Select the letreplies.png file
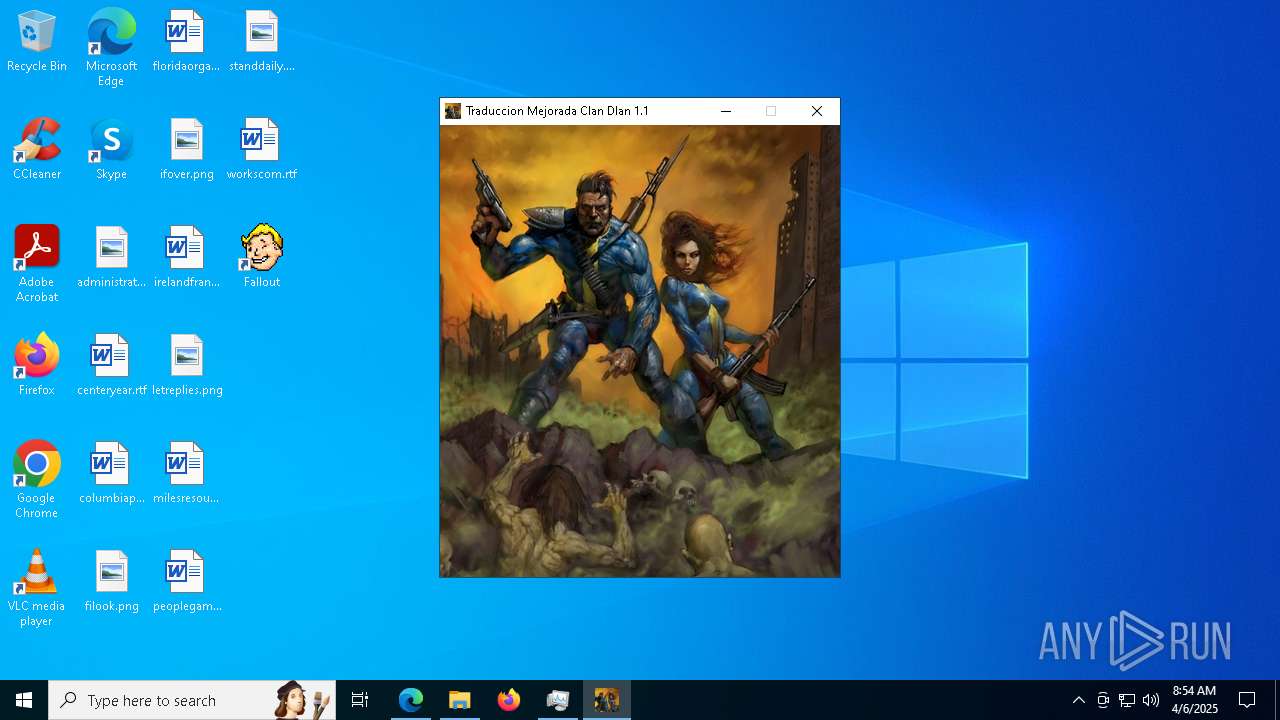The height and width of the screenshot is (720, 1280). point(187,366)
